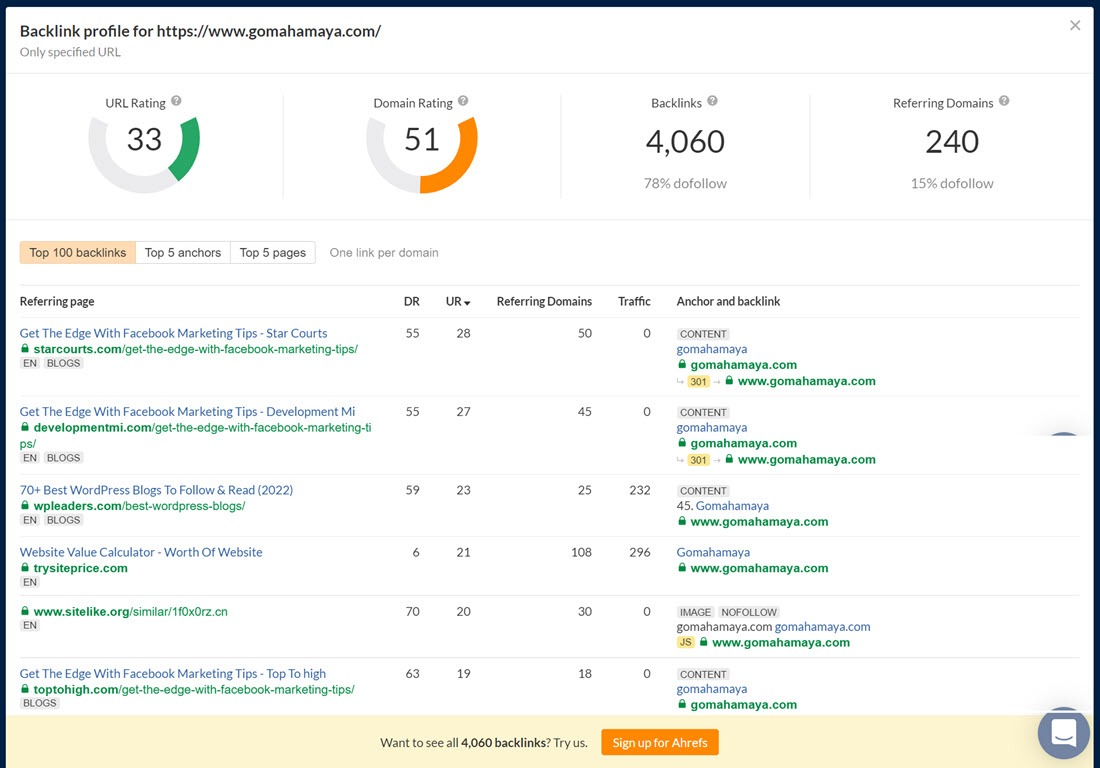
Task: Click the Traffic column header
Action: tap(633, 302)
